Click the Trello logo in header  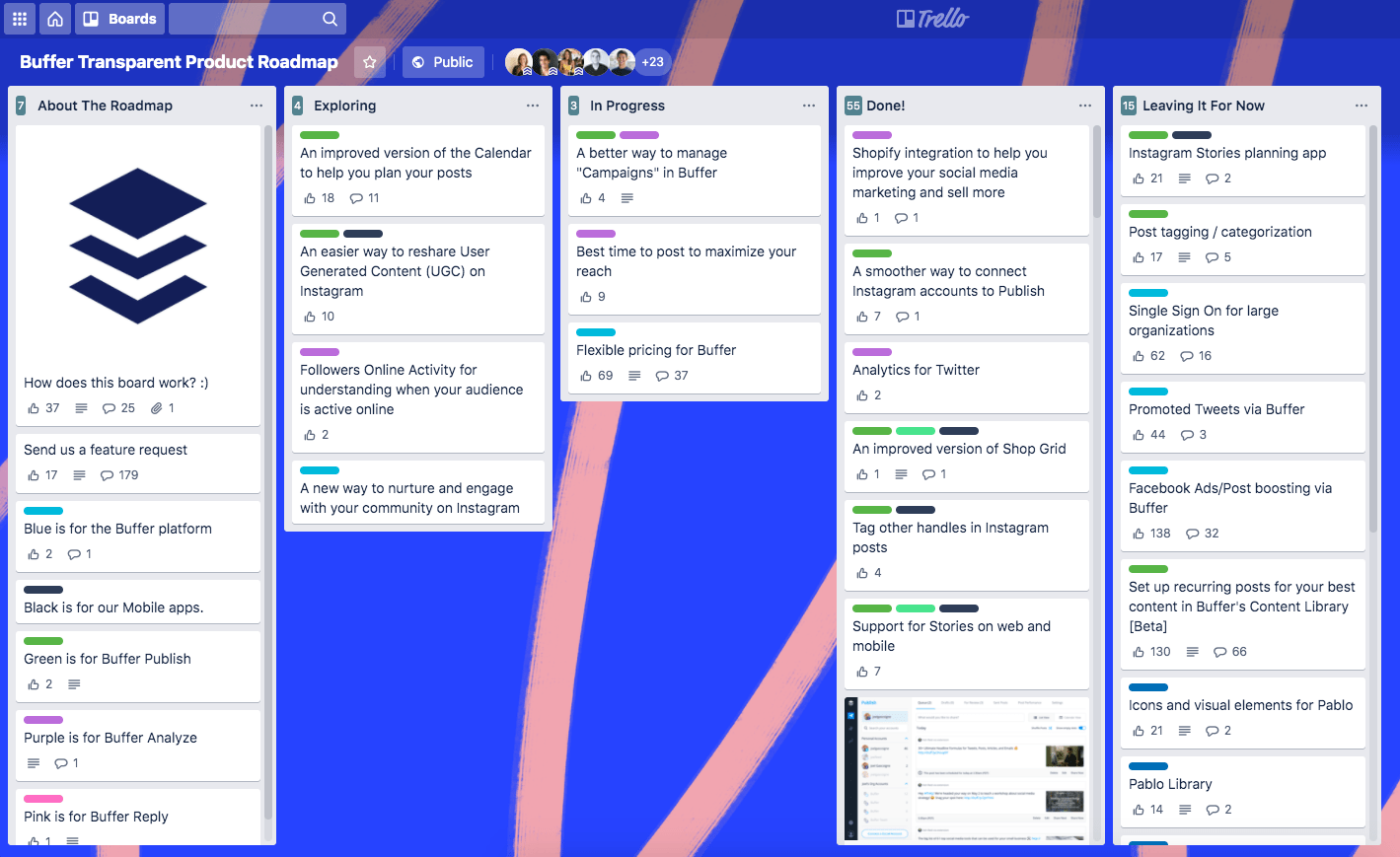point(932,19)
